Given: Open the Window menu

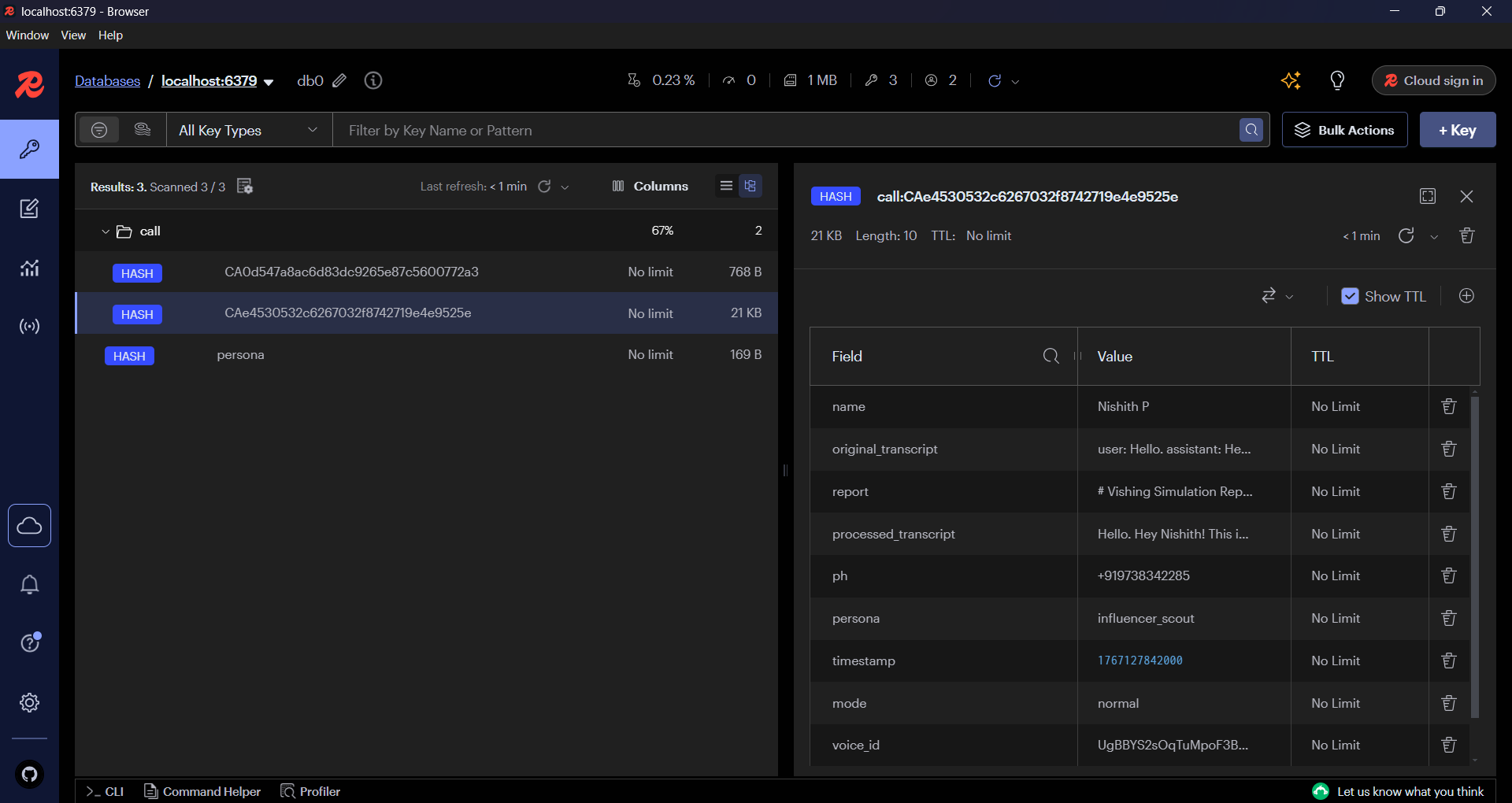Looking at the screenshot, I should coord(28,35).
